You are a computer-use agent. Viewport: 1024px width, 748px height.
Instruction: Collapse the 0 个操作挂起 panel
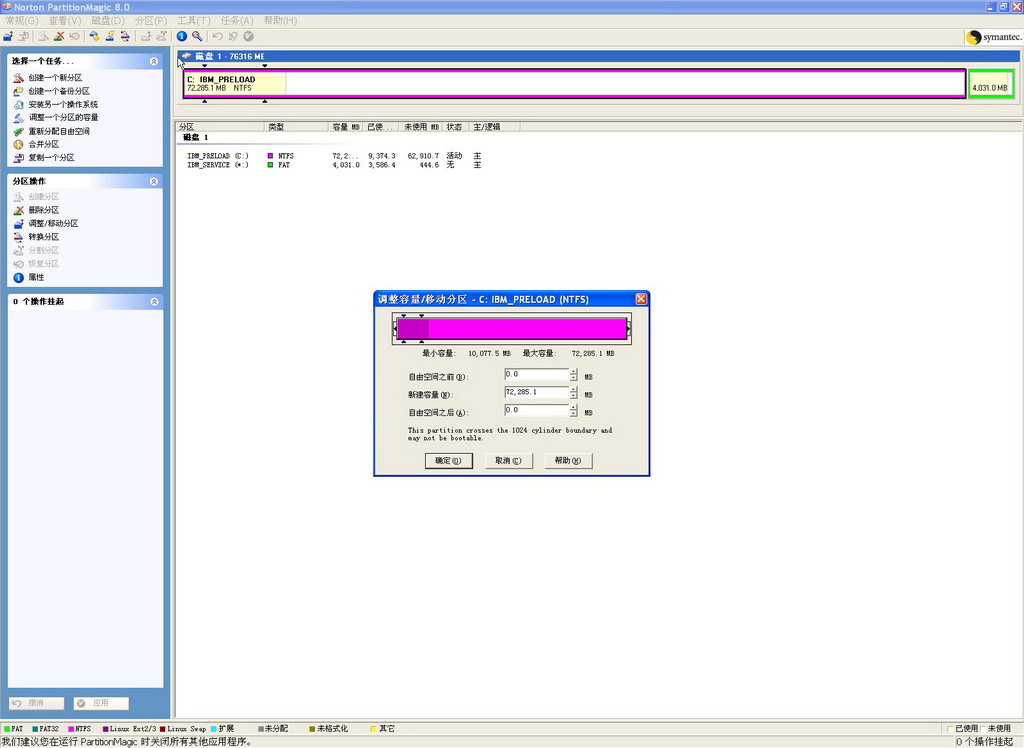point(154,301)
